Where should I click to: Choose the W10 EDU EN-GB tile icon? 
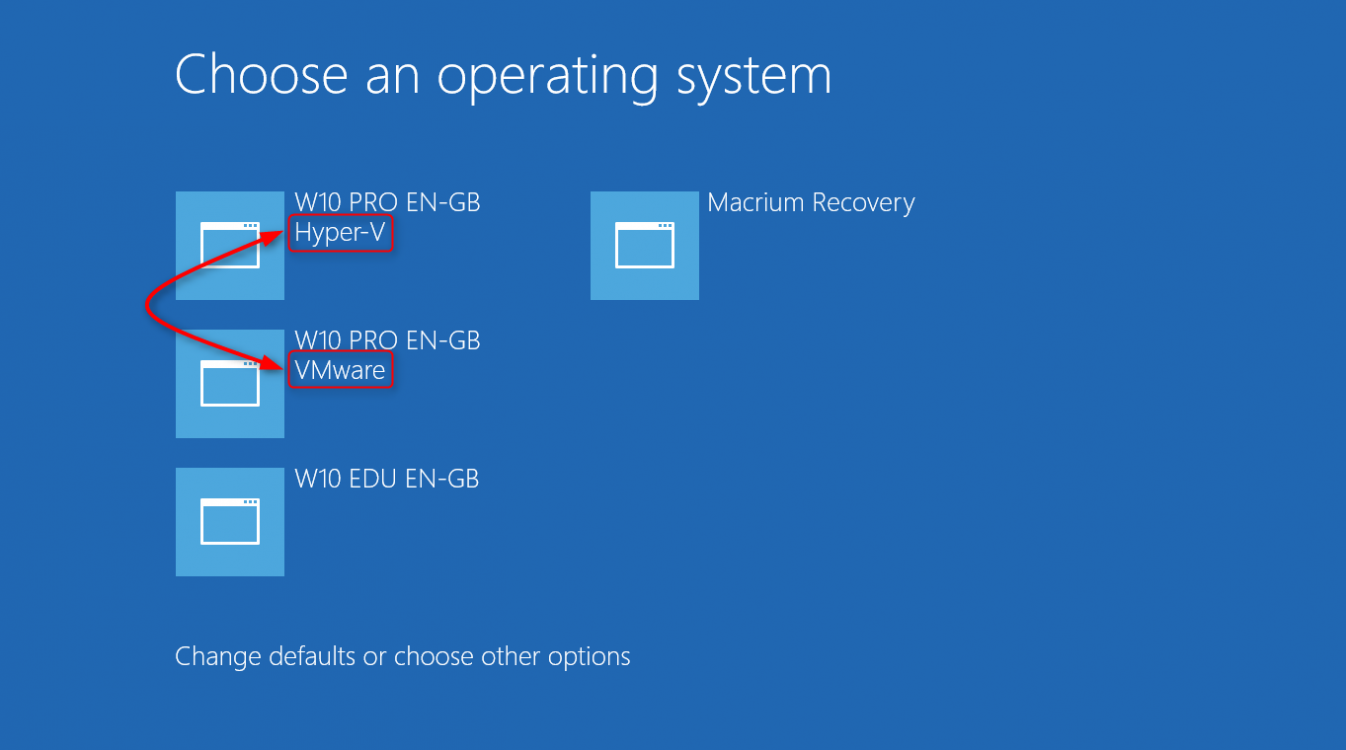pyautogui.click(x=230, y=522)
